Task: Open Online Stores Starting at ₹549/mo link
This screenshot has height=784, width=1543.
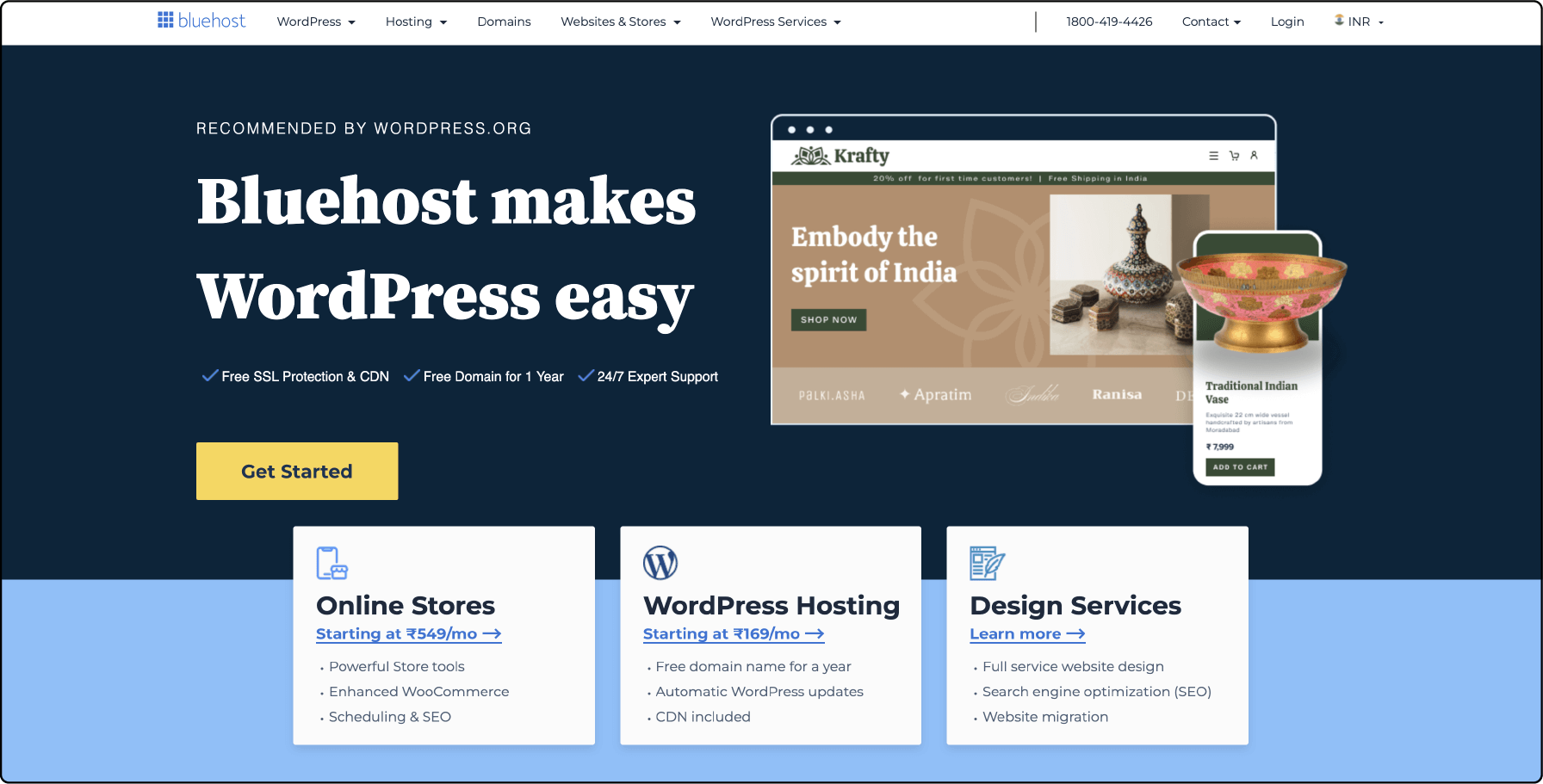Action: tap(408, 634)
